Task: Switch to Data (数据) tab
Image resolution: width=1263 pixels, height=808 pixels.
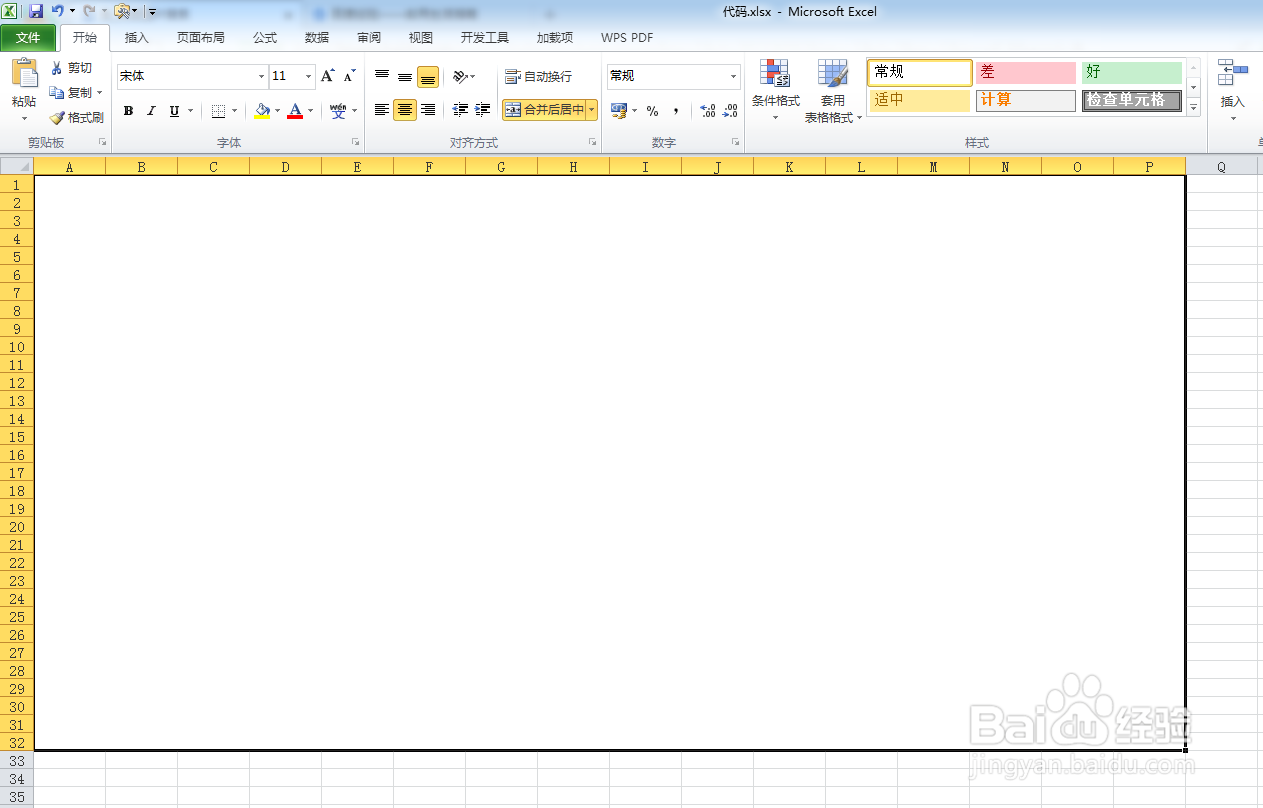Action: click(317, 38)
